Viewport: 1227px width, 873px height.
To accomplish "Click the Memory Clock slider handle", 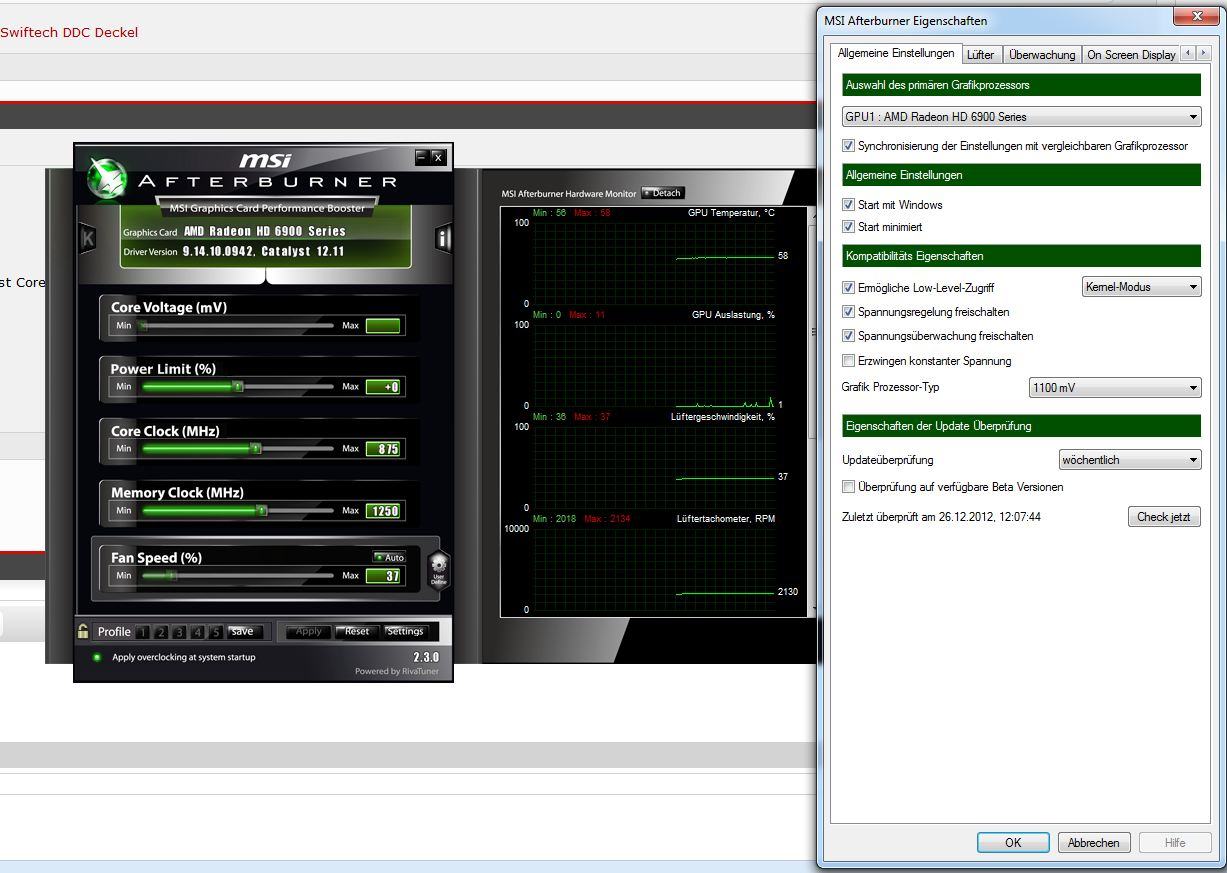I will pos(262,511).
